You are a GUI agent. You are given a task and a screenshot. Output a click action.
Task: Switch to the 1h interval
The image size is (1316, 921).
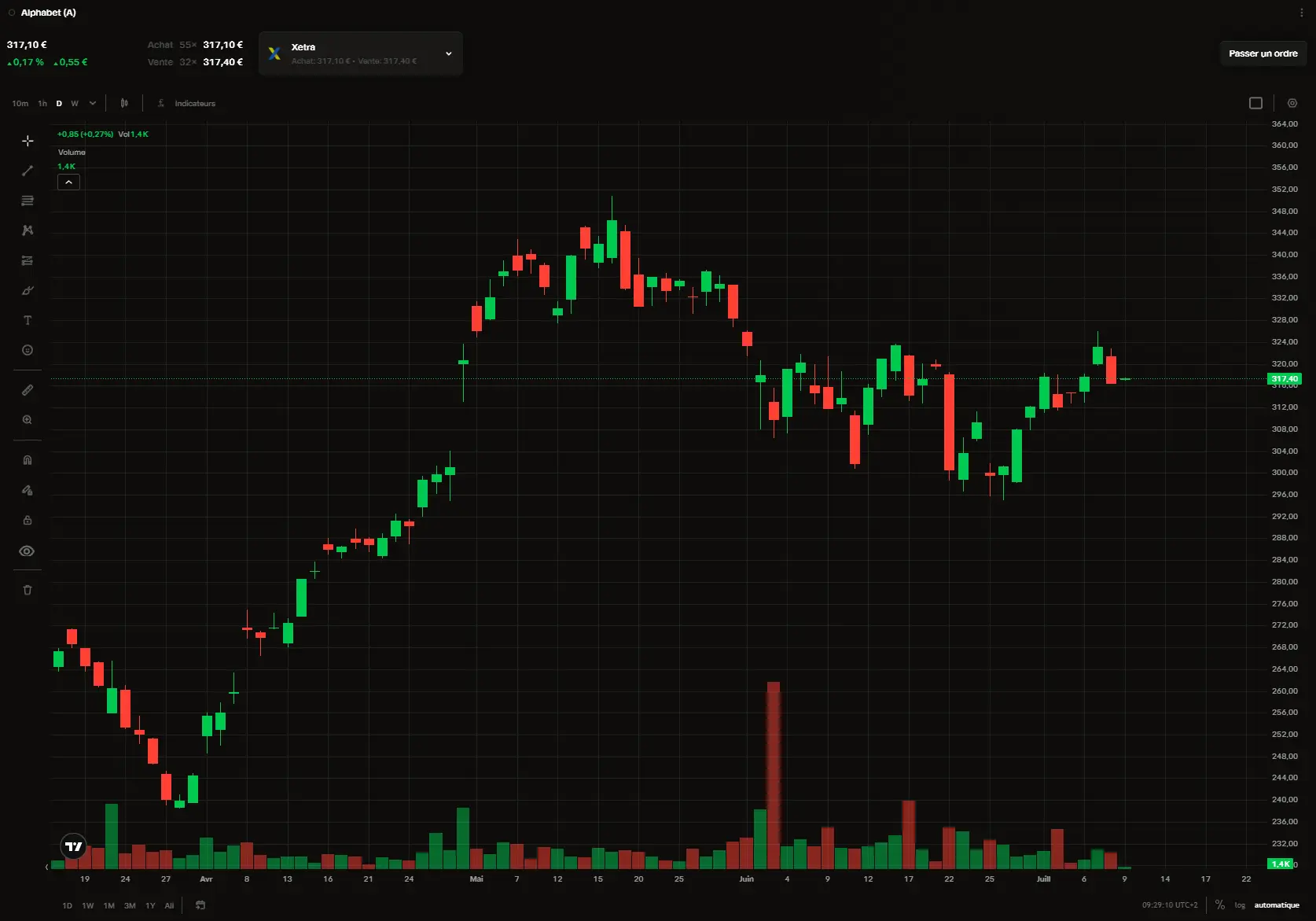(x=42, y=103)
